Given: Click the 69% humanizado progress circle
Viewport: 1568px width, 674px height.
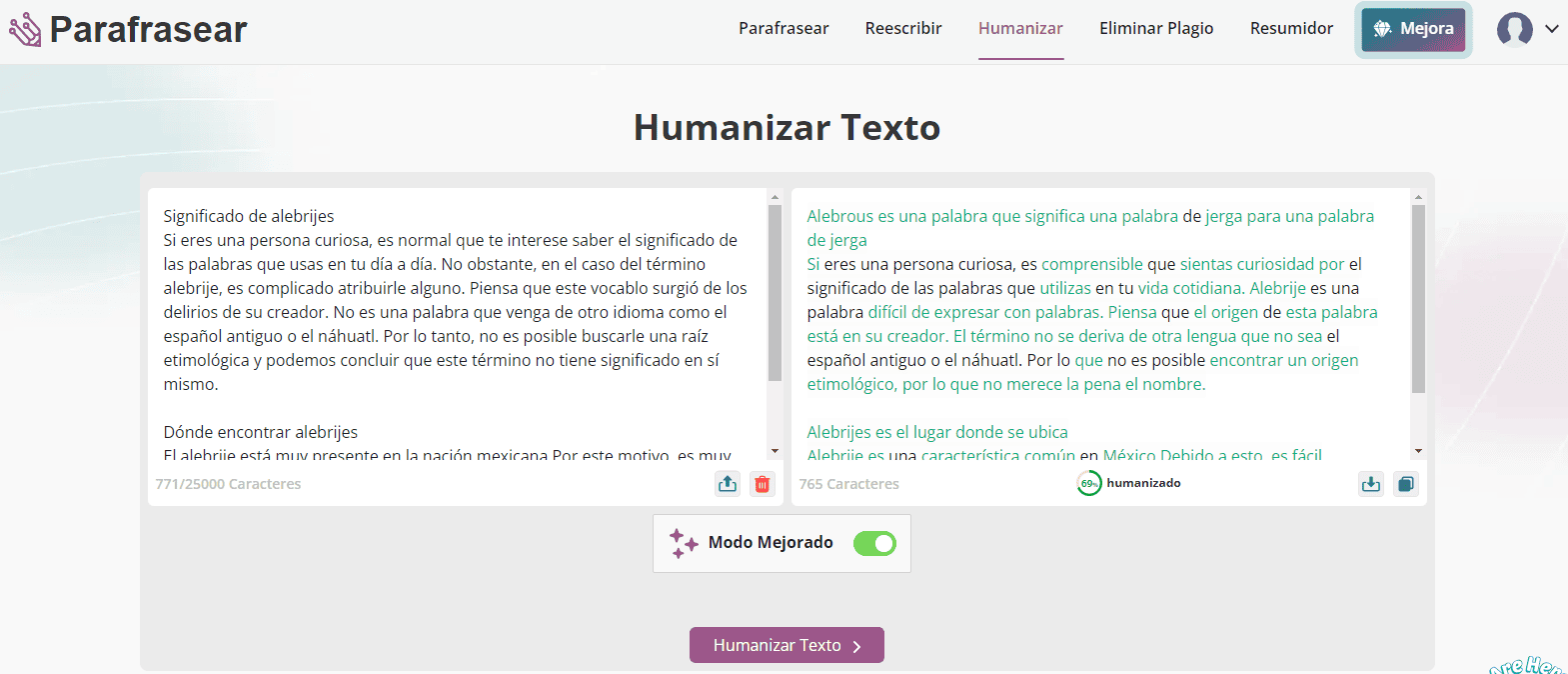Looking at the screenshot, I should point(1089,483).
